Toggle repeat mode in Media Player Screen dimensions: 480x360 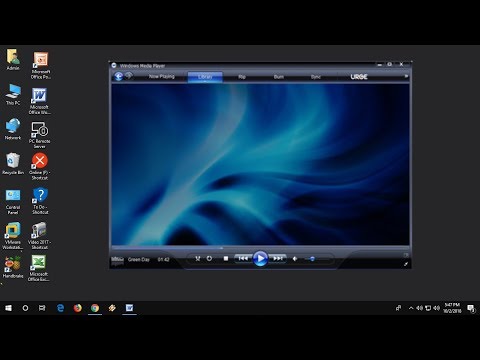(209, 258)
